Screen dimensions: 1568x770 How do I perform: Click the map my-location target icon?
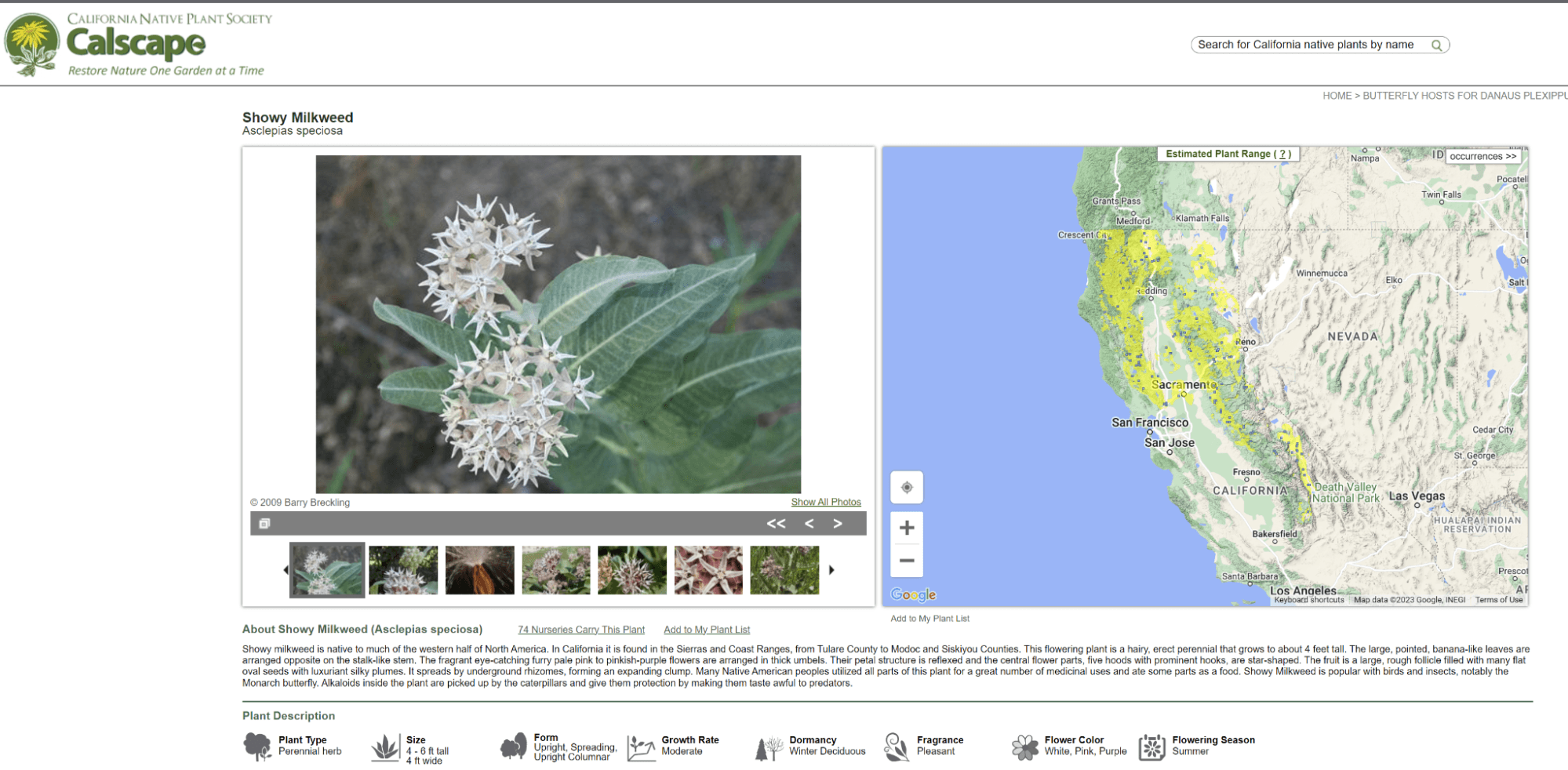click(907, 488)
